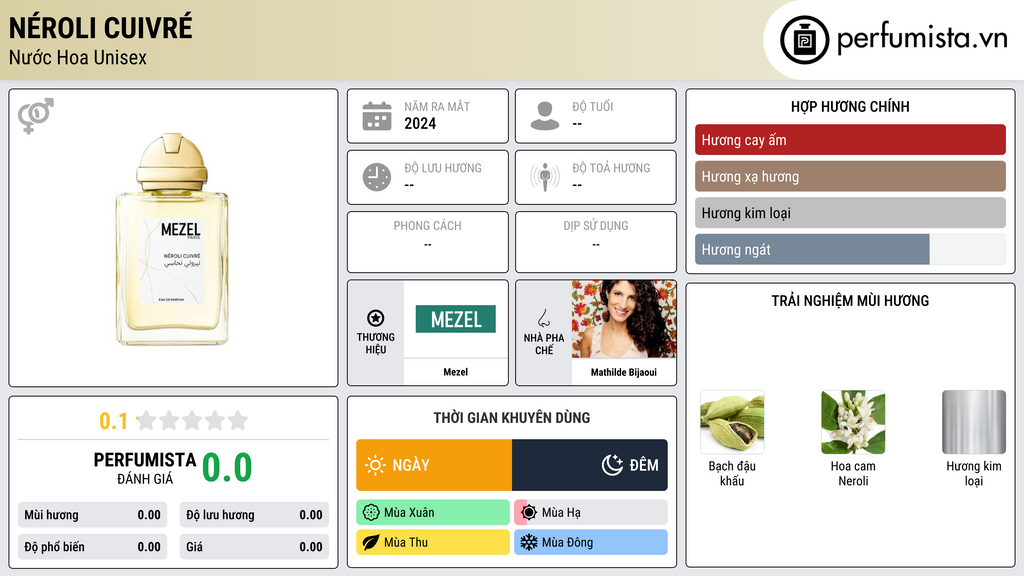The height and width of the screenshot is (576, 1024).
Task: Click the sun icon beside Mùa Hạ
Action: tap(529, 513)
